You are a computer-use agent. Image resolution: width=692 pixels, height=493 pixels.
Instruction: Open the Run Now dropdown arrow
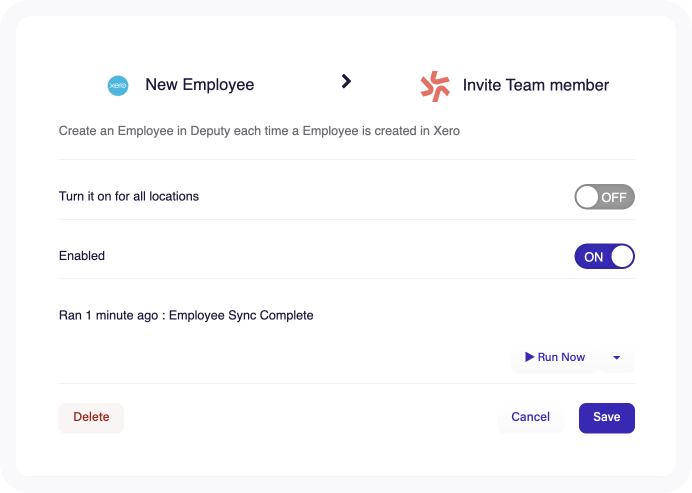click(617, 358)
